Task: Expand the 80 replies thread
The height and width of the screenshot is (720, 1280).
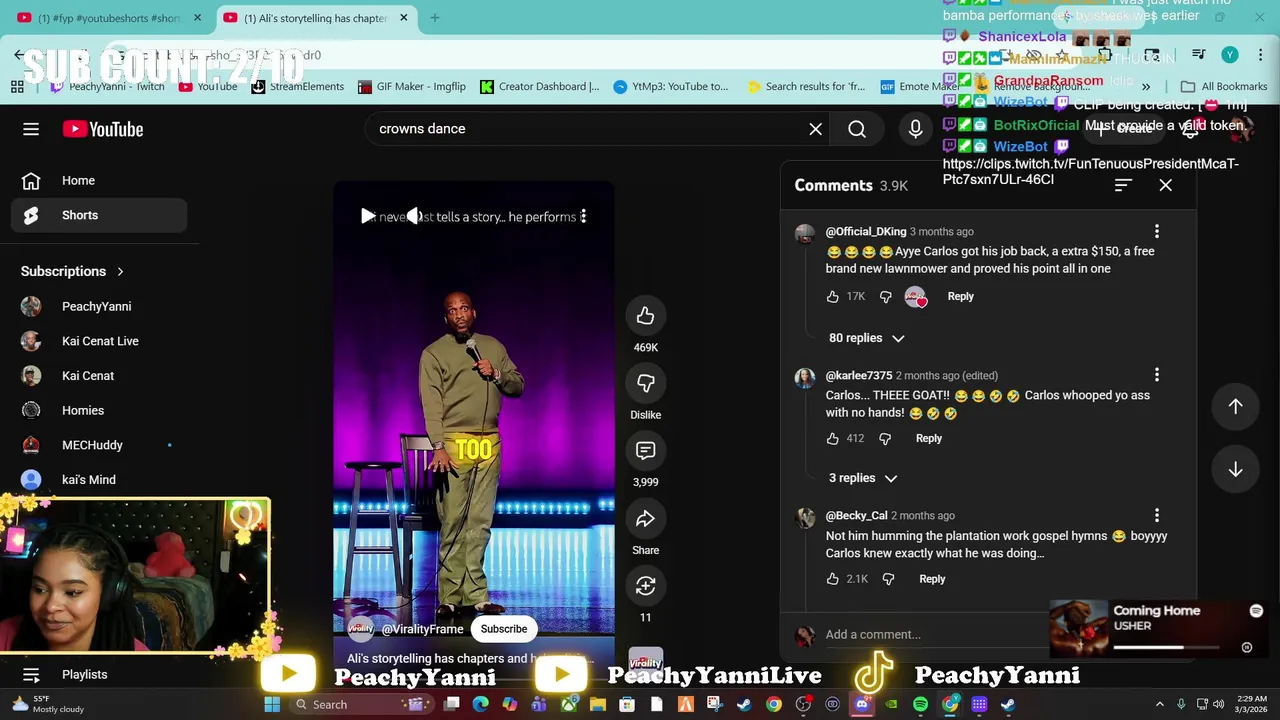Action: [866, 338]
